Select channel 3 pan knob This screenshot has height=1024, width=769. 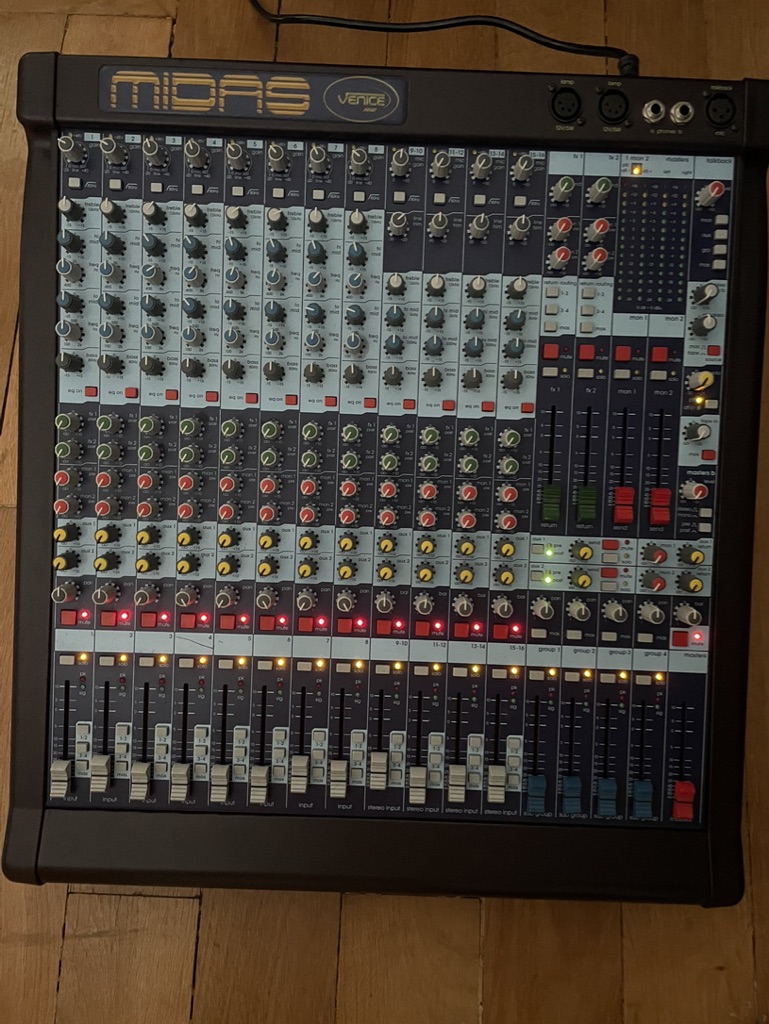point(147,594)
